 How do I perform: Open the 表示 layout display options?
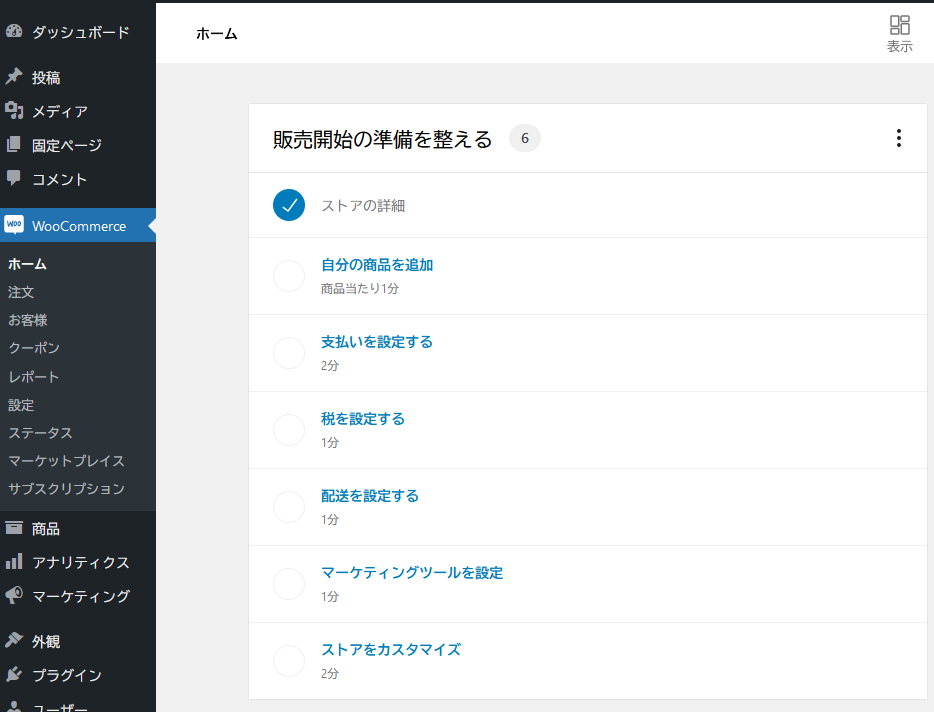[899, 34]
